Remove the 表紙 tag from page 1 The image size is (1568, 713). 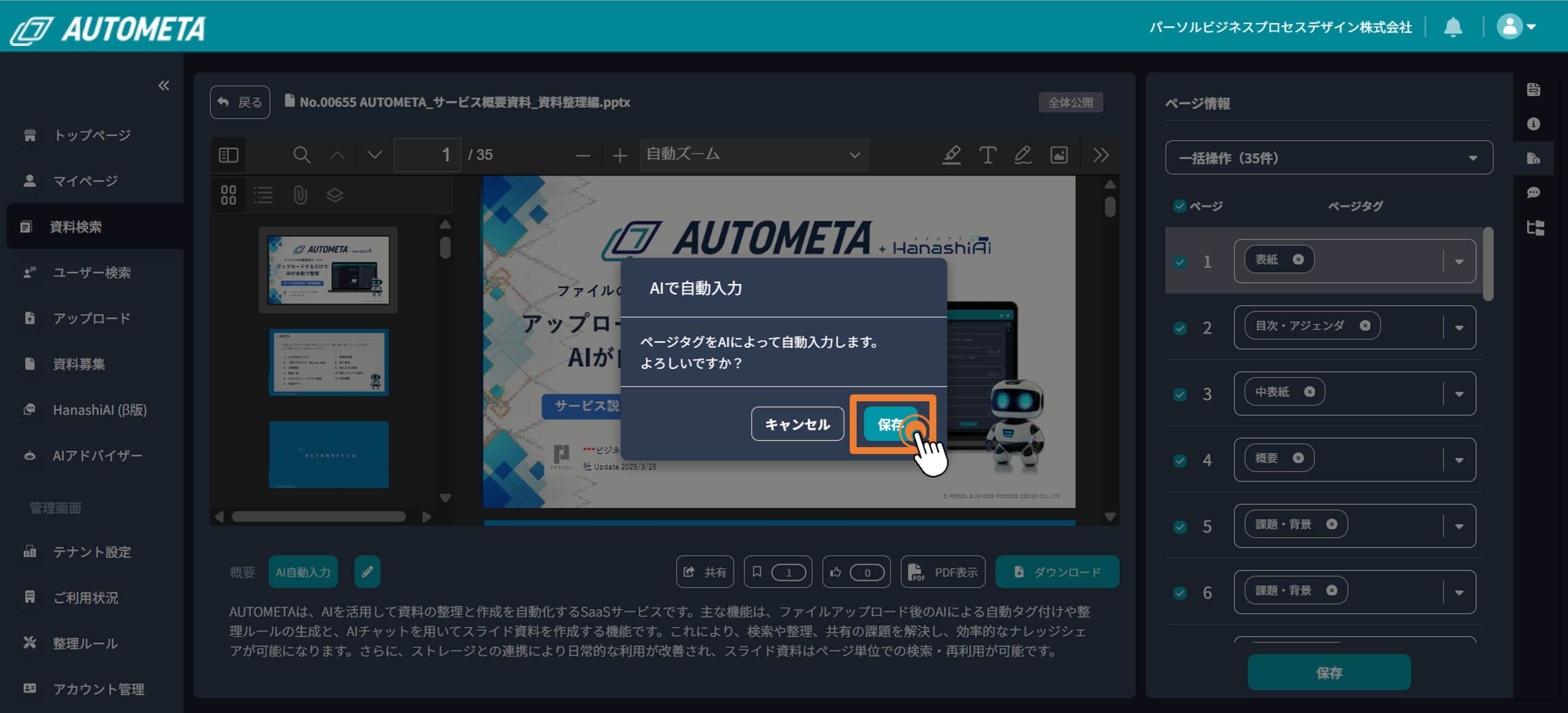(1298, 259)
